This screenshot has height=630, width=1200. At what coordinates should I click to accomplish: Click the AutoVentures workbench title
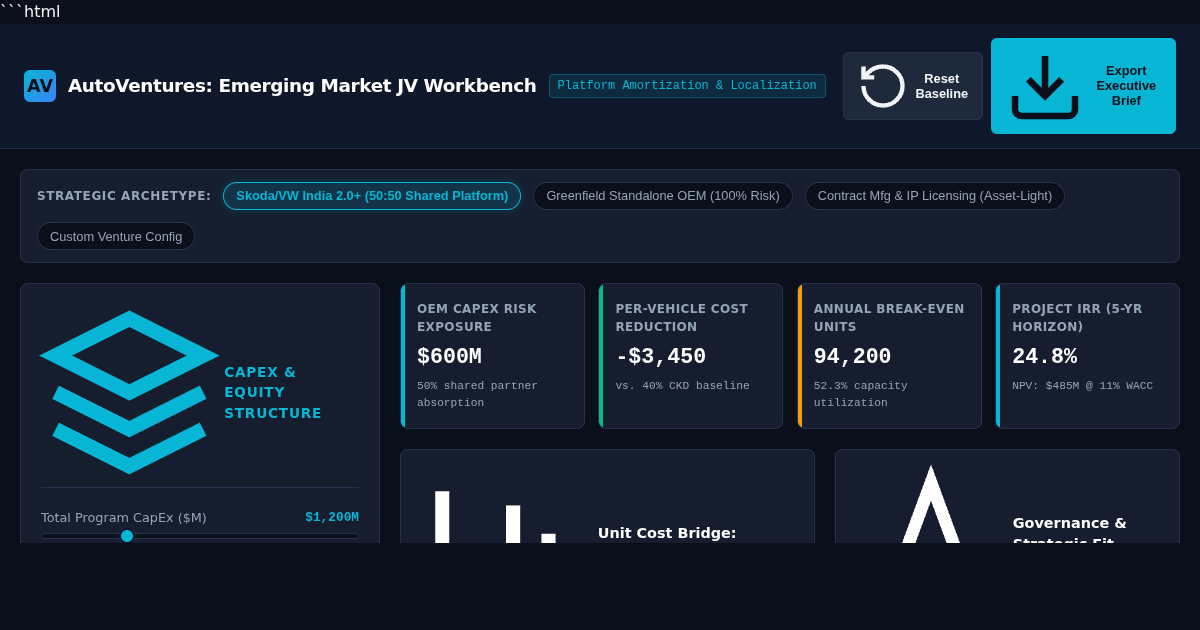point(302,86)
